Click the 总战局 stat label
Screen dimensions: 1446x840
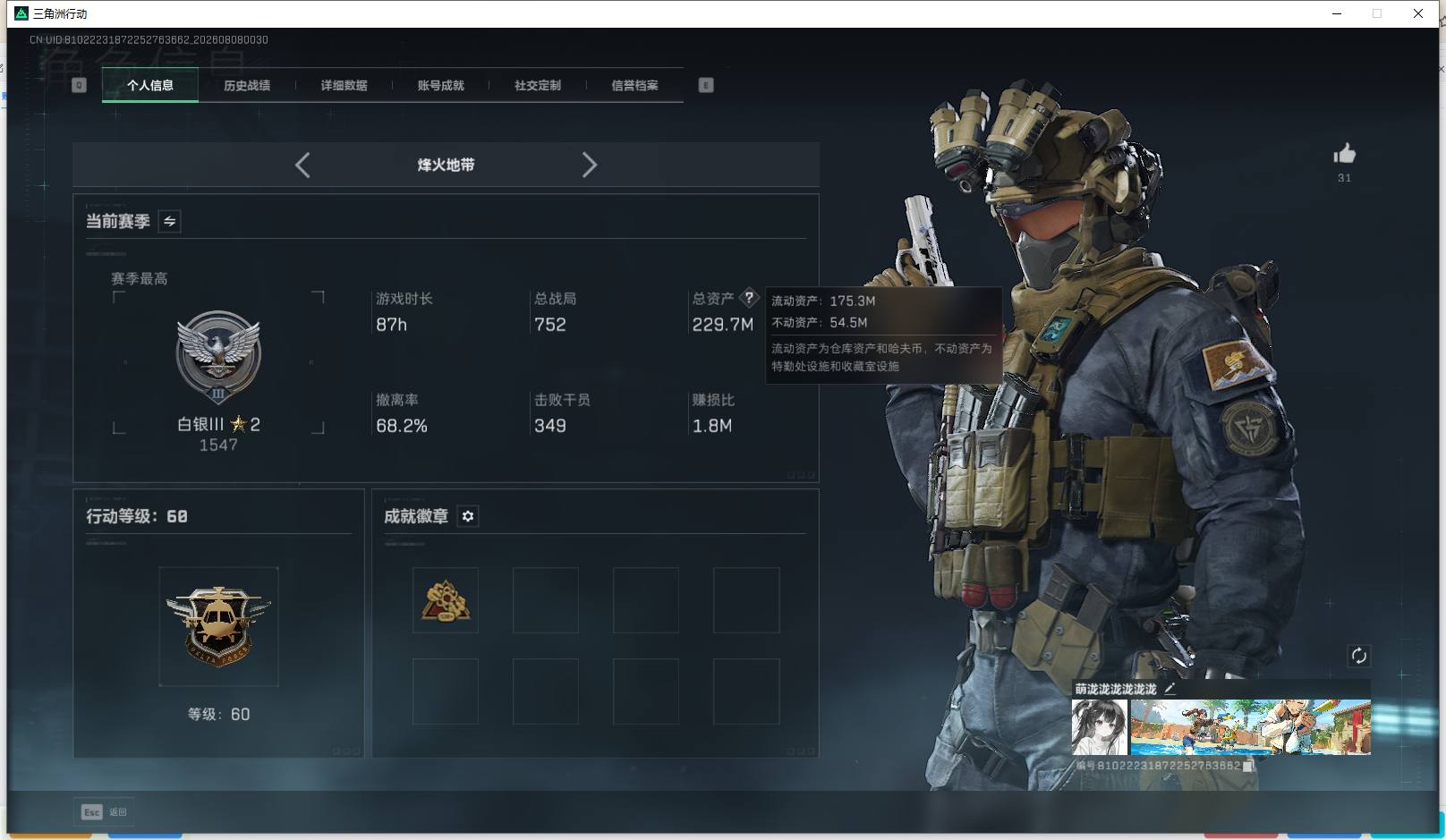(x=556, y=299)
